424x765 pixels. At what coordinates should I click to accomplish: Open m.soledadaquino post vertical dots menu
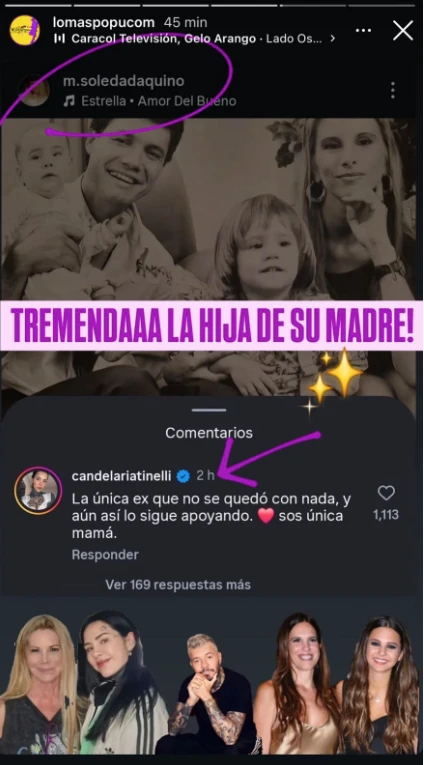click(x=392, y=90)
